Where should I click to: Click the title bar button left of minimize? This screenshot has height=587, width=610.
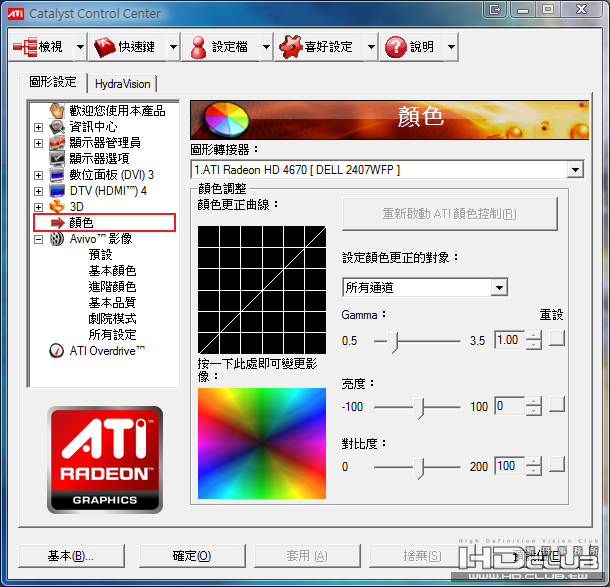(x=495, y=9)
